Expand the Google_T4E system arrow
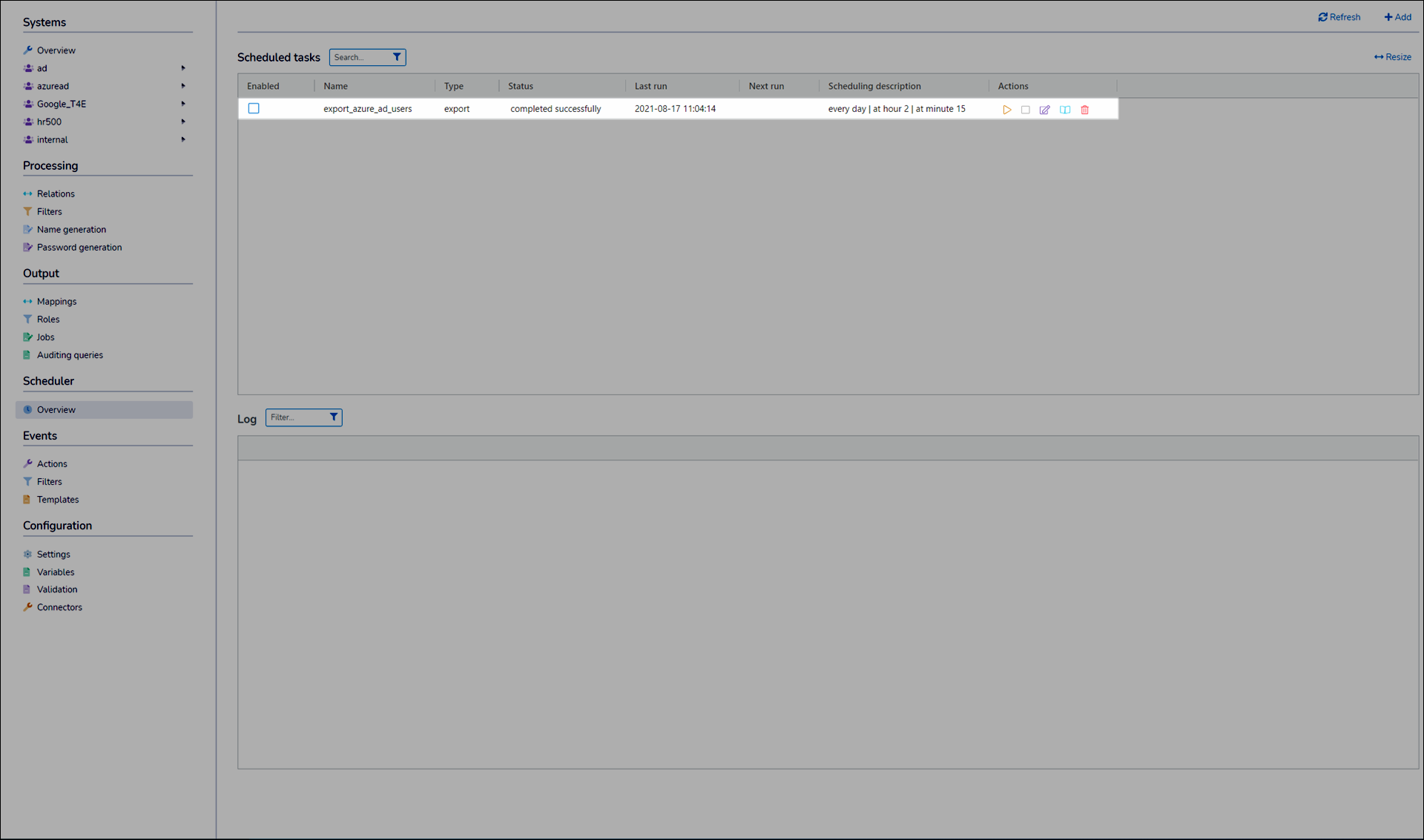 [x=183, y=104]
